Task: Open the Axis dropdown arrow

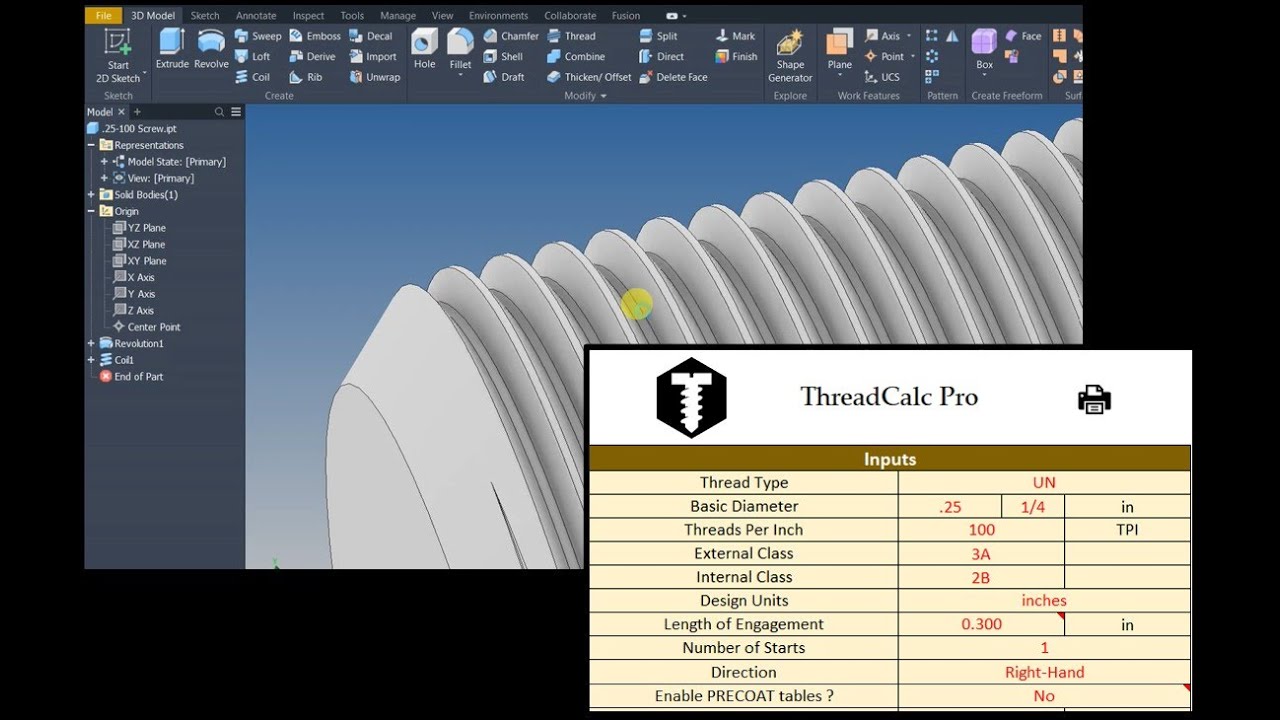Action: click(x=909, y=36)
